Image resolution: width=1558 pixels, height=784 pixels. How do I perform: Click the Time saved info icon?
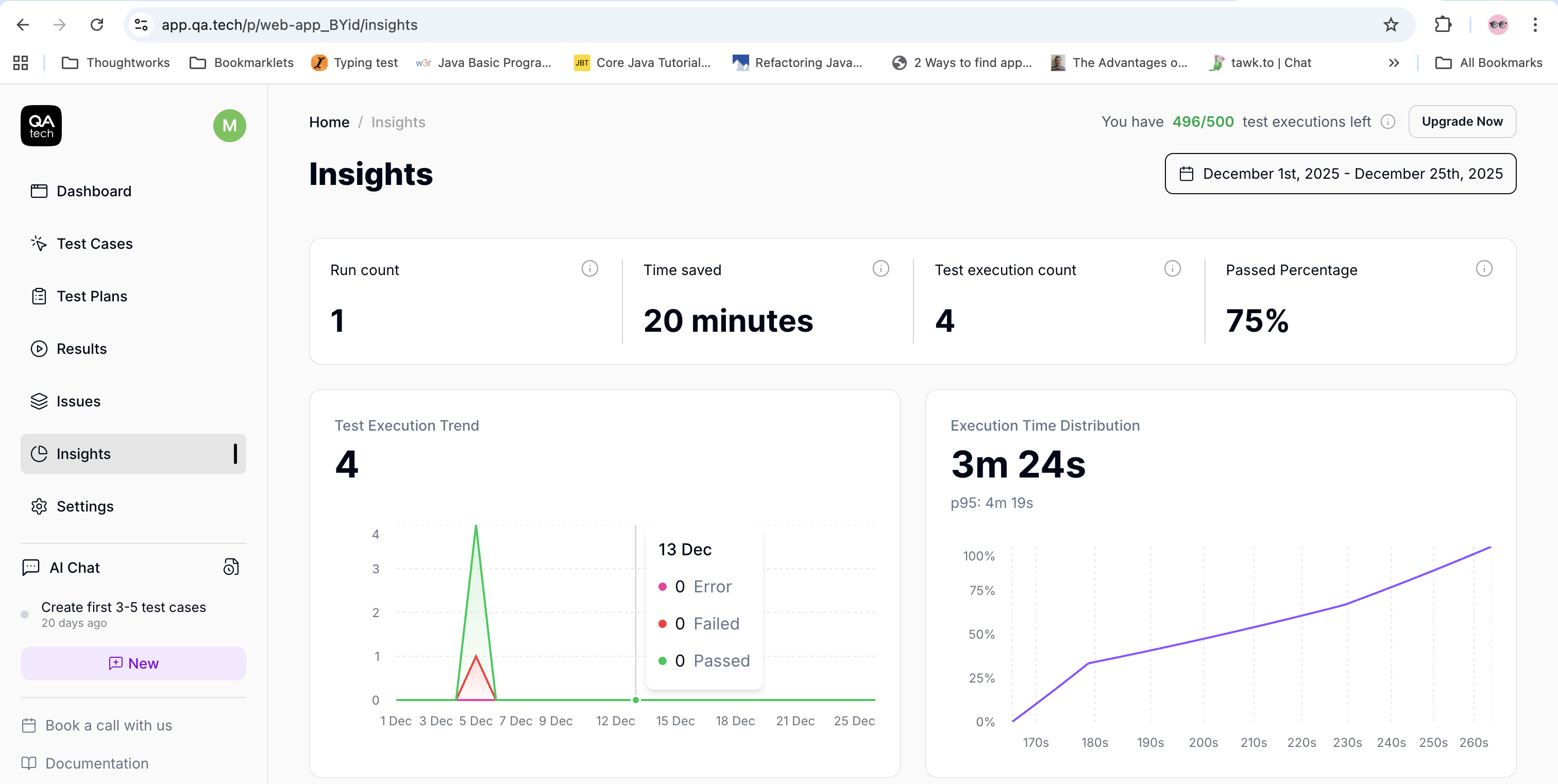pyautogui.click(x=880, y=268)
